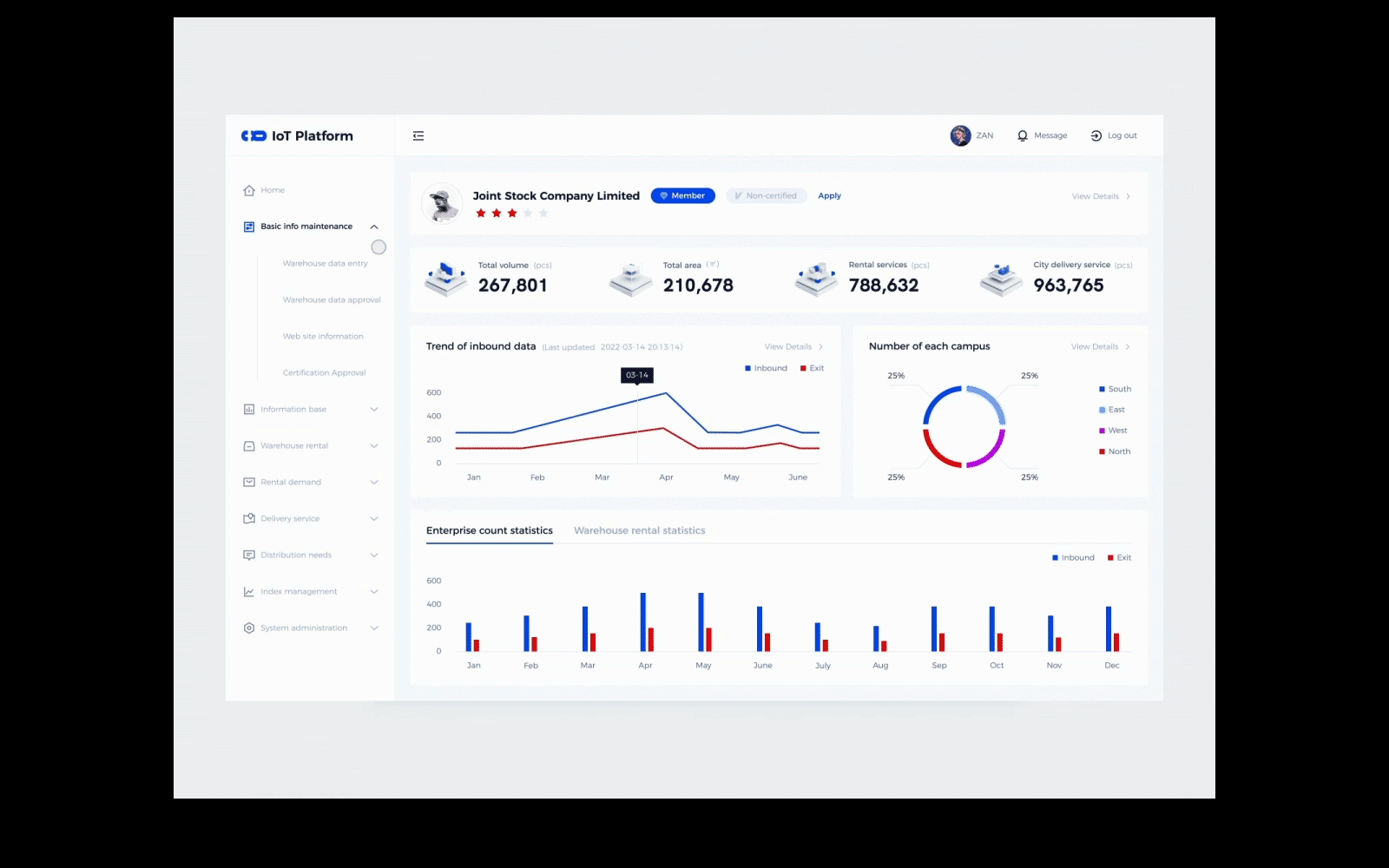Image resolution: width=1389 pixels, height=868 pixels.
Task: Collapse the Basic info maintenance menu
Action: point(374,227)
